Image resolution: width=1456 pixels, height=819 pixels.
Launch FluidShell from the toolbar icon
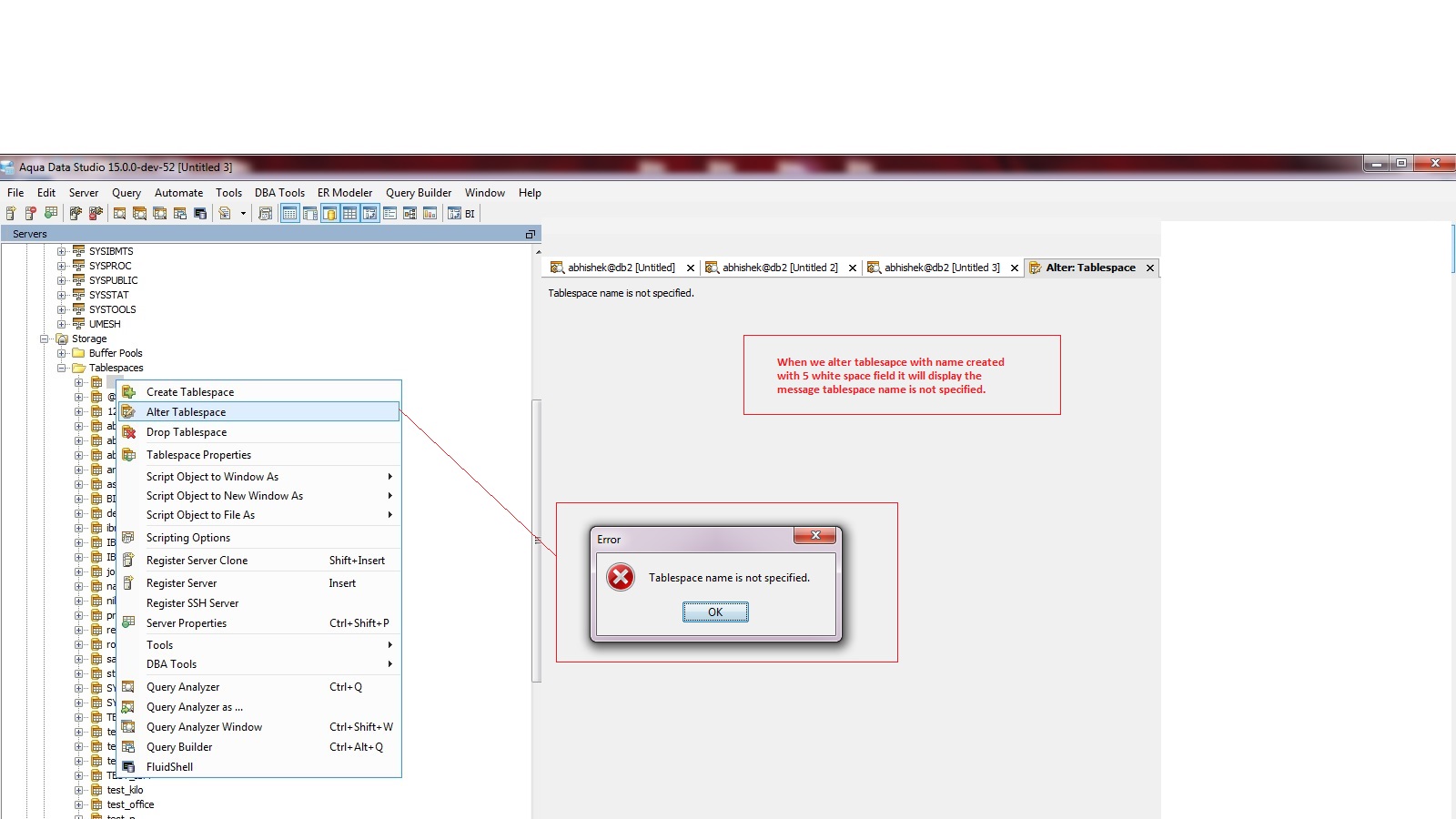(x=200, y=214)
